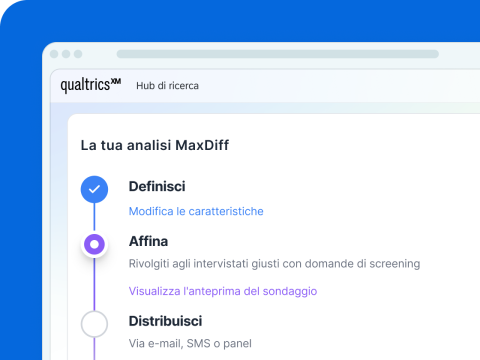Screen dimensions: 480x360
Task: Click the qualtrics XM logo
Action: point(91,85)
